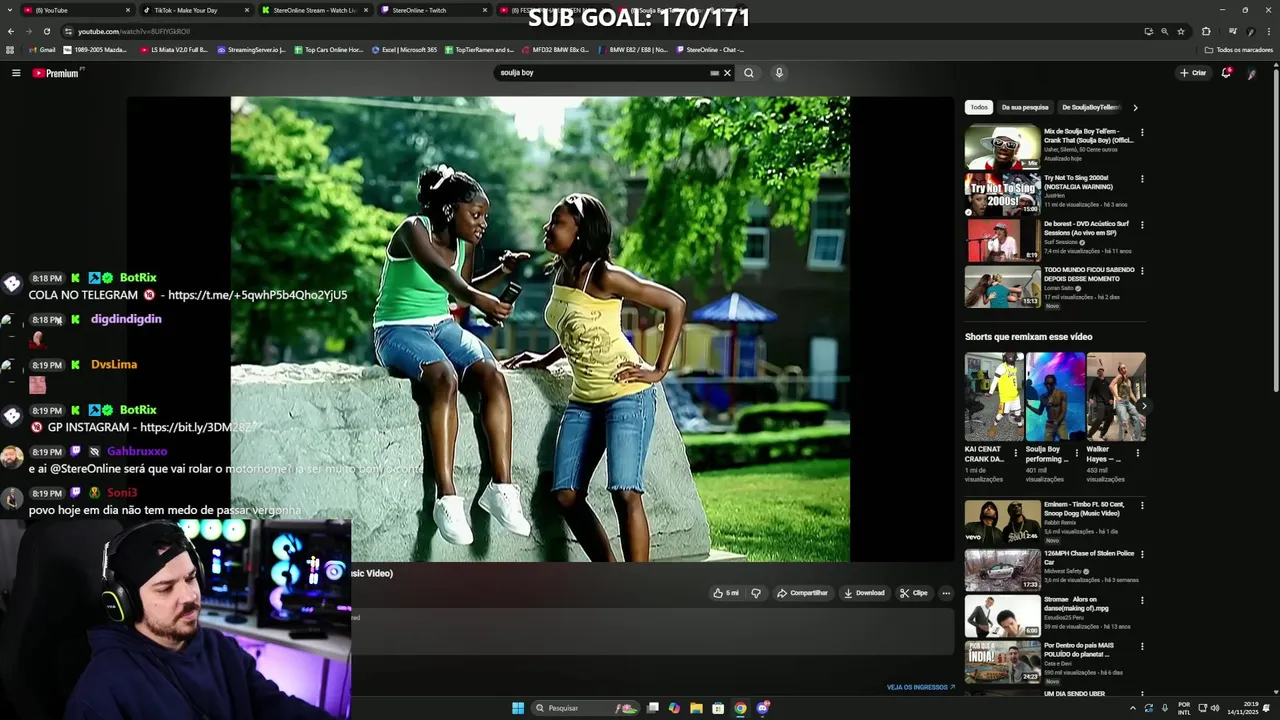Click the Criar create button

pos(1193,73)
